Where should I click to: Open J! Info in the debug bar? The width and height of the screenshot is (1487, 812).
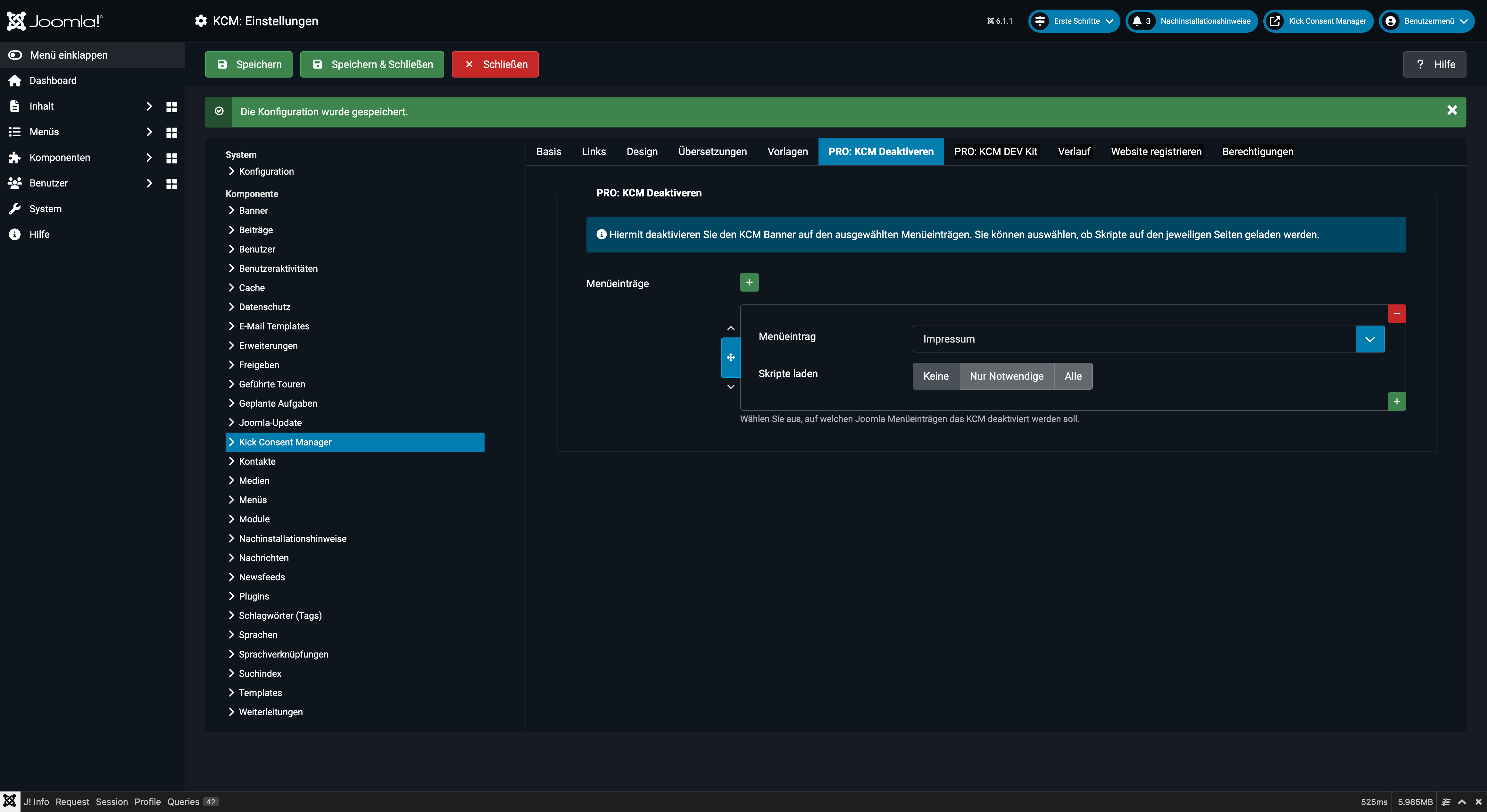pos(36,802)
